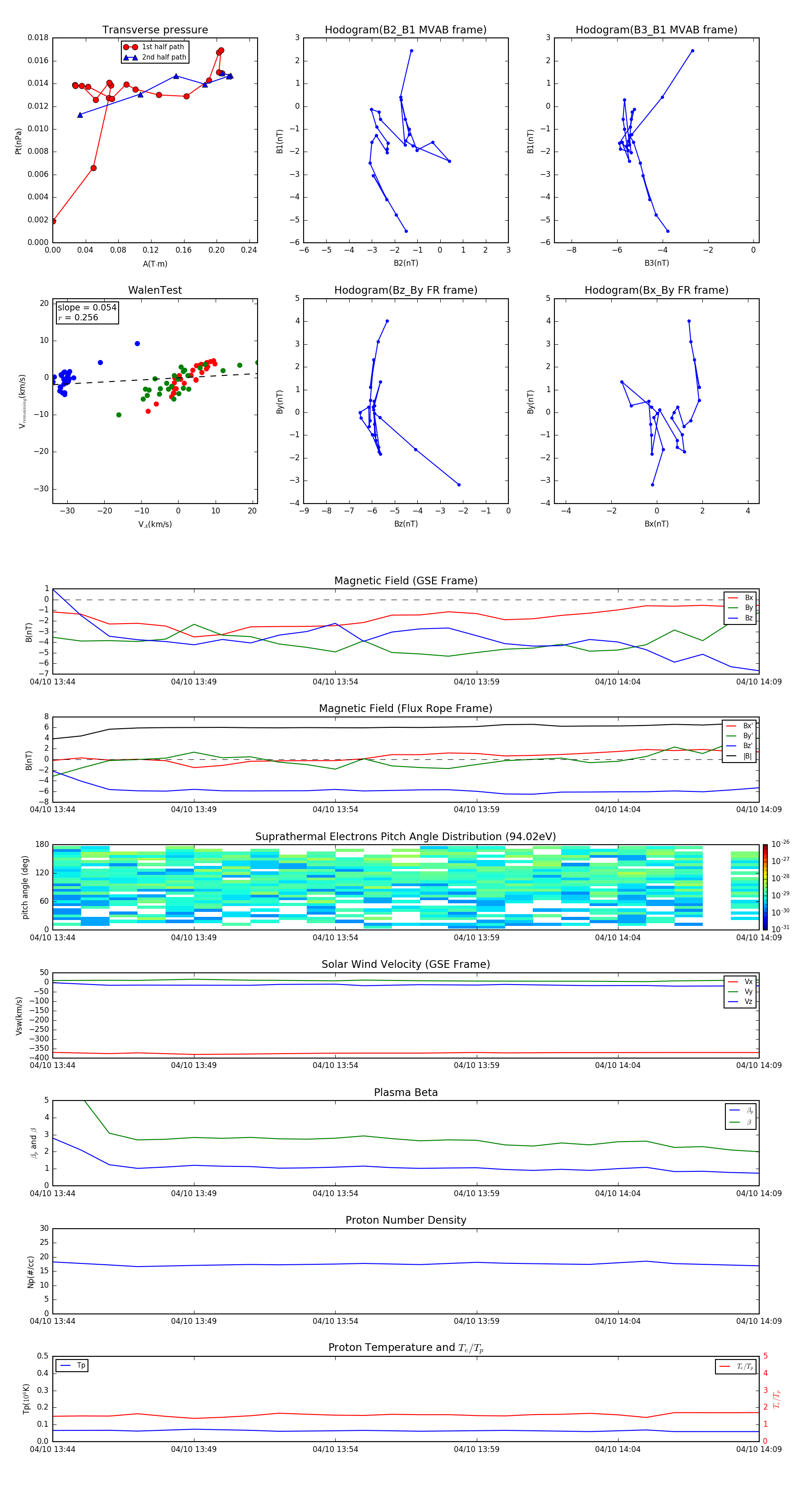
Task: Click "Vx" in the solar wind legend
Action: (748, 981)
